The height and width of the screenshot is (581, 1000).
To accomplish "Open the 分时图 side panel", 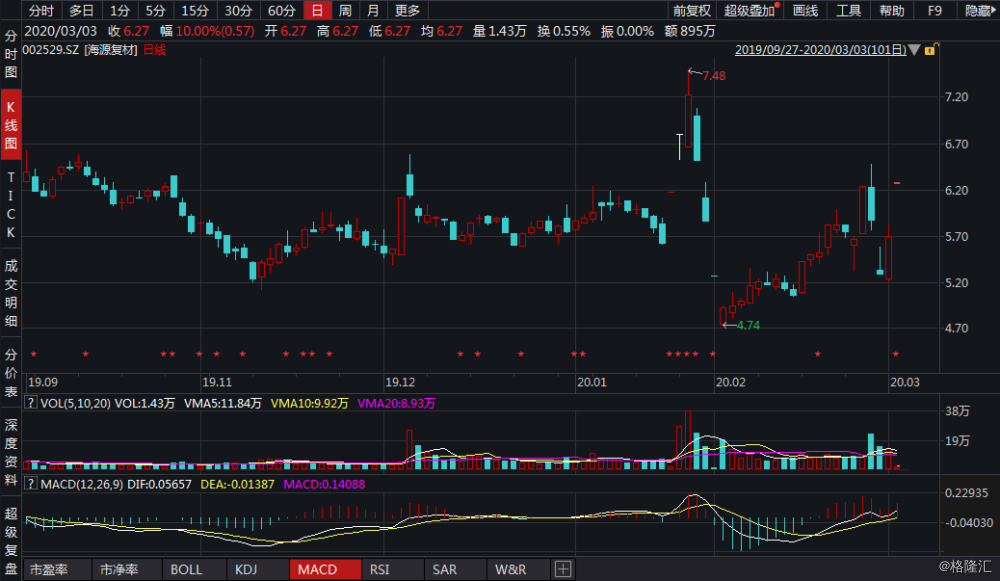I will tap(11, 54).
